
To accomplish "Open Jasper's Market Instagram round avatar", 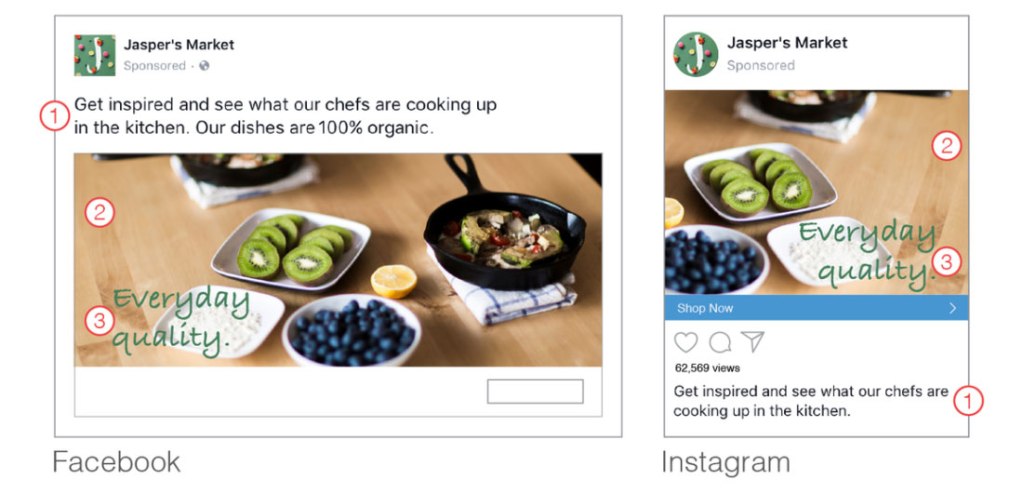I will tap(696, 54).
